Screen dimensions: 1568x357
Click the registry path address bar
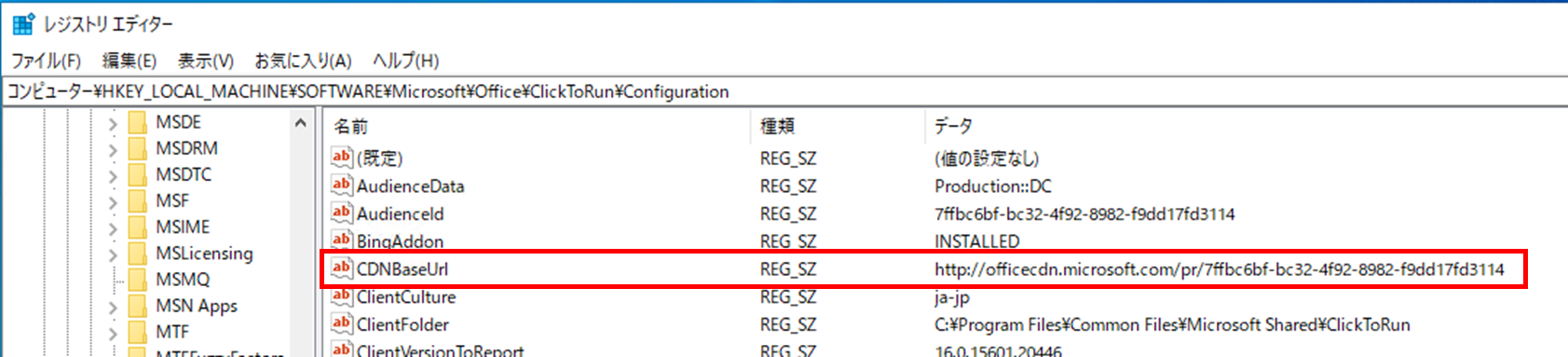coord(784,91)
